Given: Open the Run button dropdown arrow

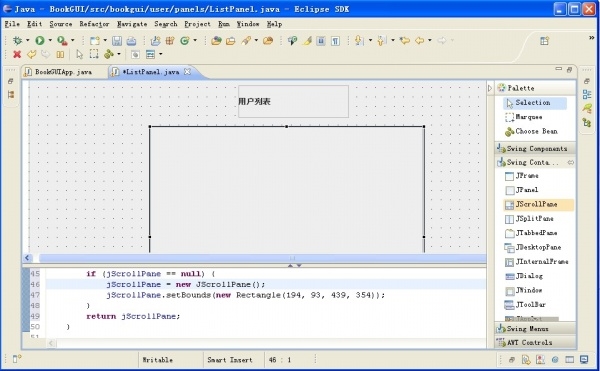Looking at the screenshot, I should [x=50, y=40].
